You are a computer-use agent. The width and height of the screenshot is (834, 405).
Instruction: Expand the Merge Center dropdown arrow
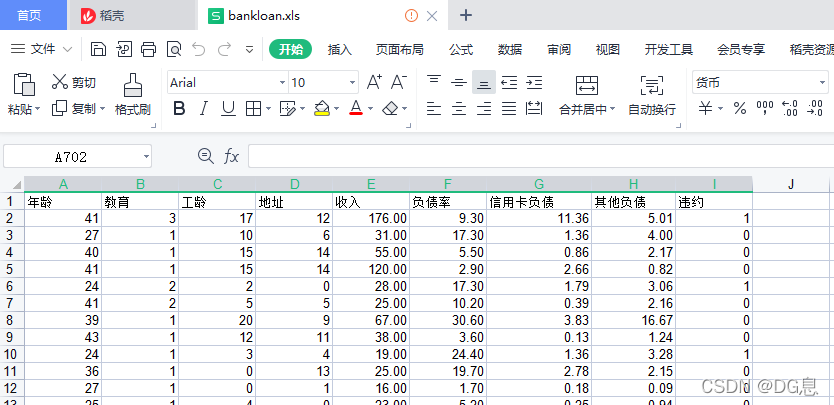[613, 110]
